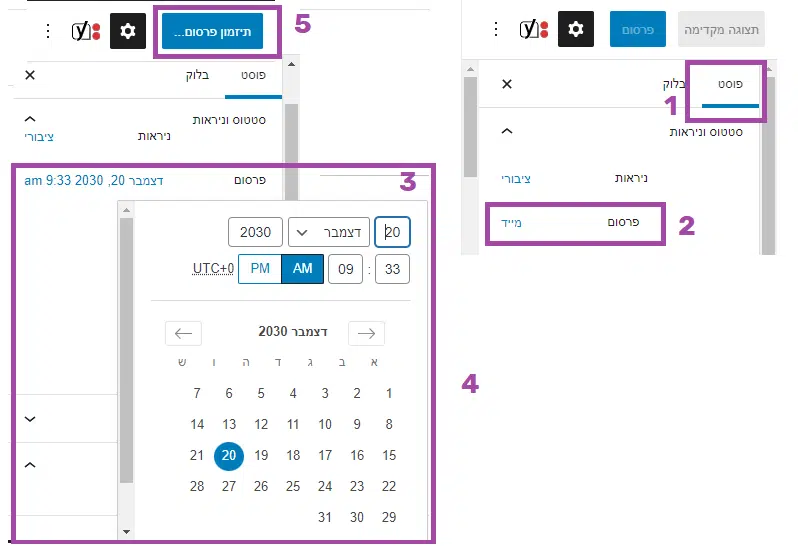Switch to פוסט tab in the right panel
798x546 pixels.
click(x=730, y=84)
